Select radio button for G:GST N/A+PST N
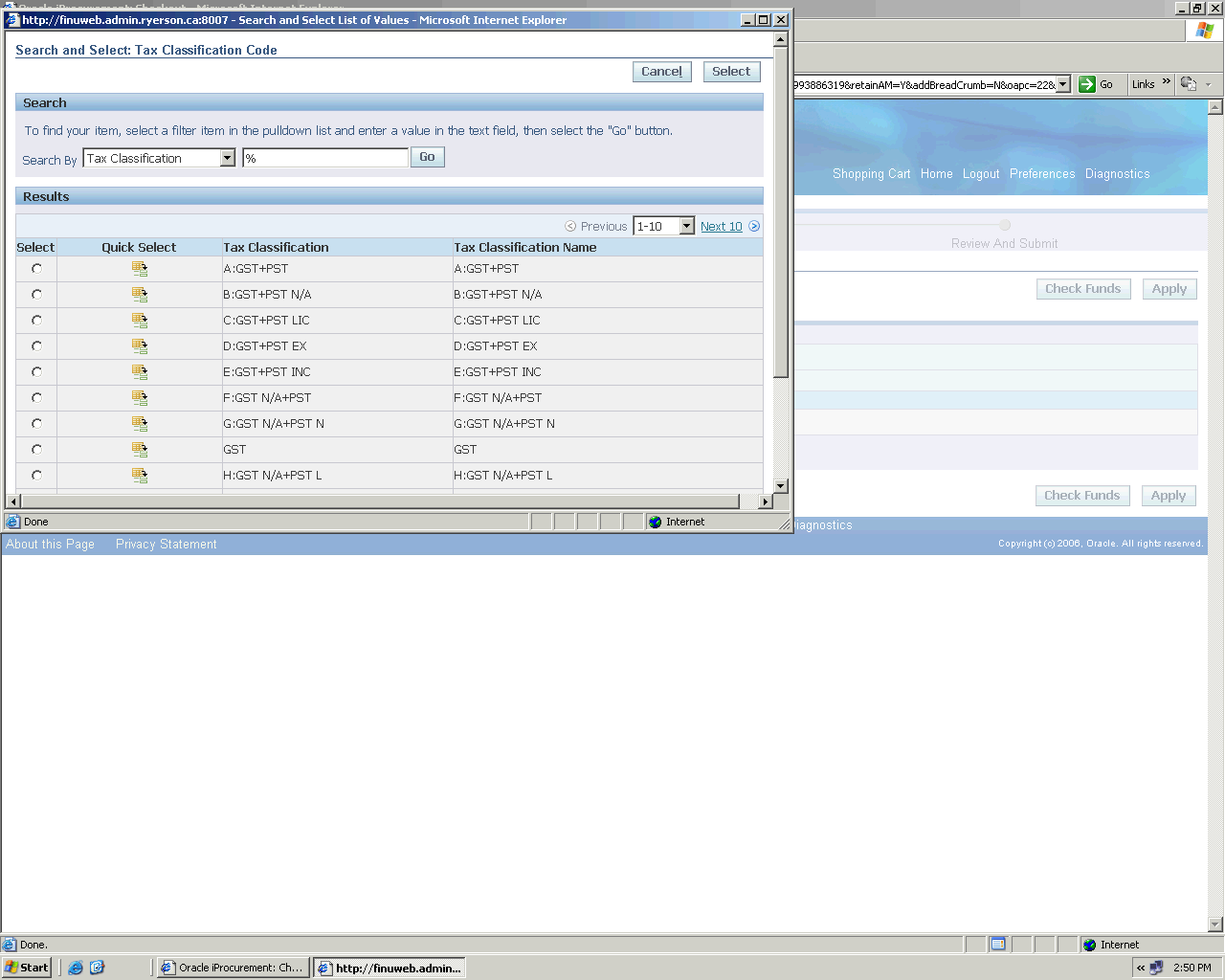 point(36,424)
